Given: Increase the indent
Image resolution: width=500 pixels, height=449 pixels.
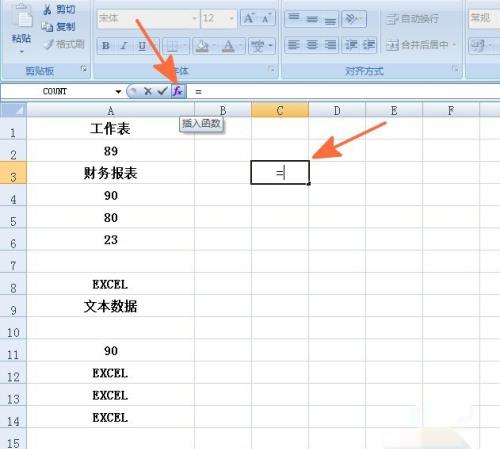Looking at the screenshot, I should tap(368, 45).
